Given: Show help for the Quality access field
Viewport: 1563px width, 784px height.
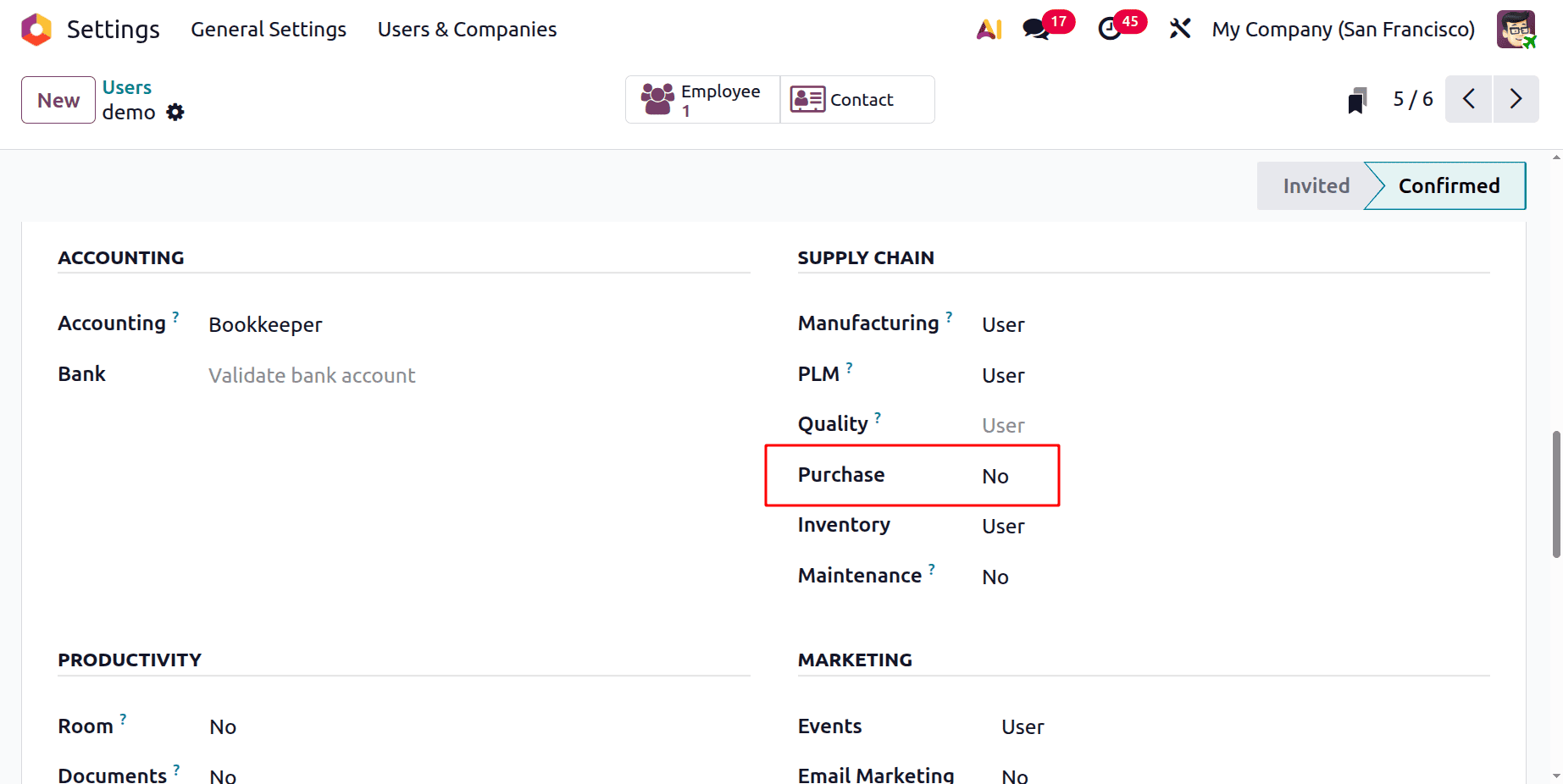Looking at the screenshot, I should (x=878, y=417).
